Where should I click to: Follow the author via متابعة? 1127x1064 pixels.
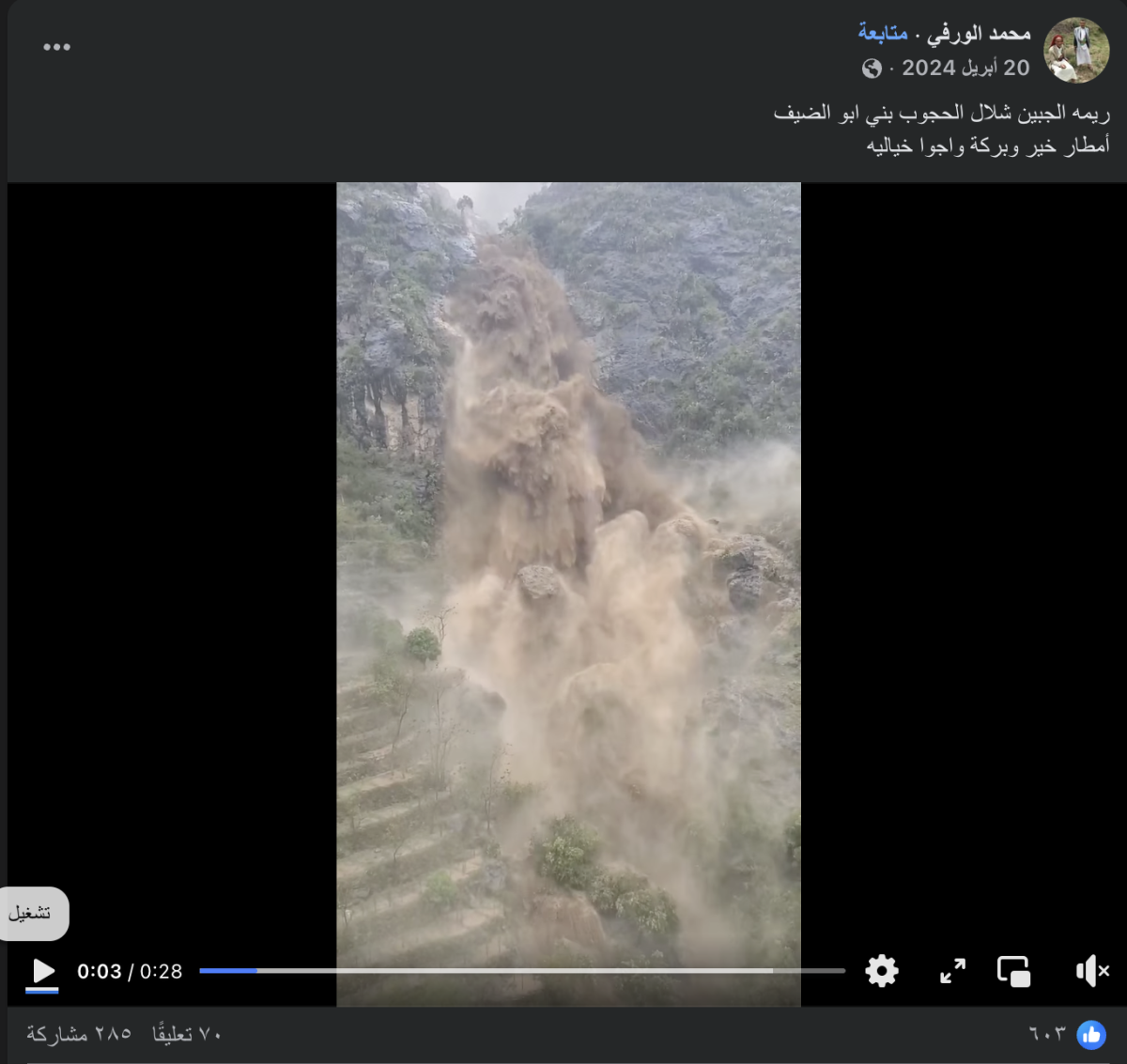pos(883,34)
